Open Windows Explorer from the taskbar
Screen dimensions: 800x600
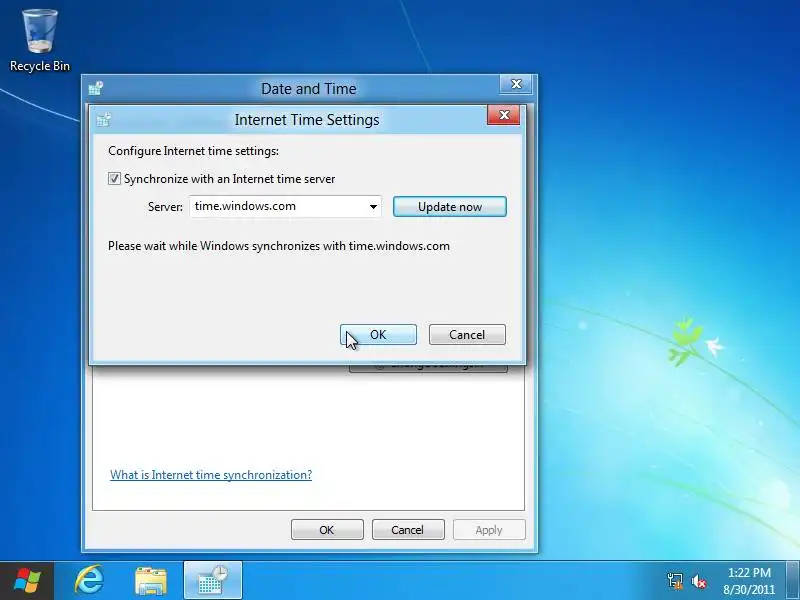pos(151,581)
